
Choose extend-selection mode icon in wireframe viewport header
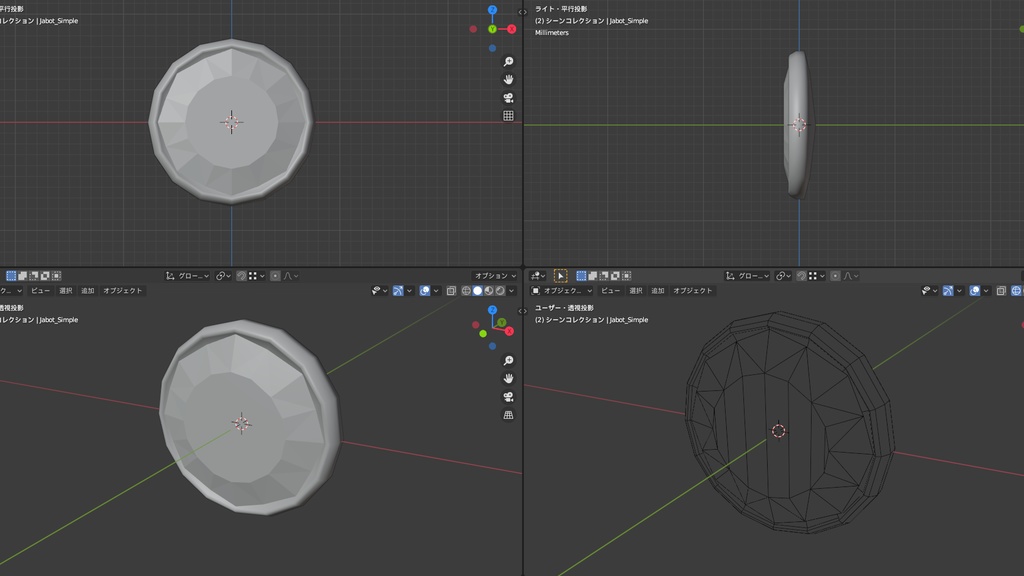592,276
